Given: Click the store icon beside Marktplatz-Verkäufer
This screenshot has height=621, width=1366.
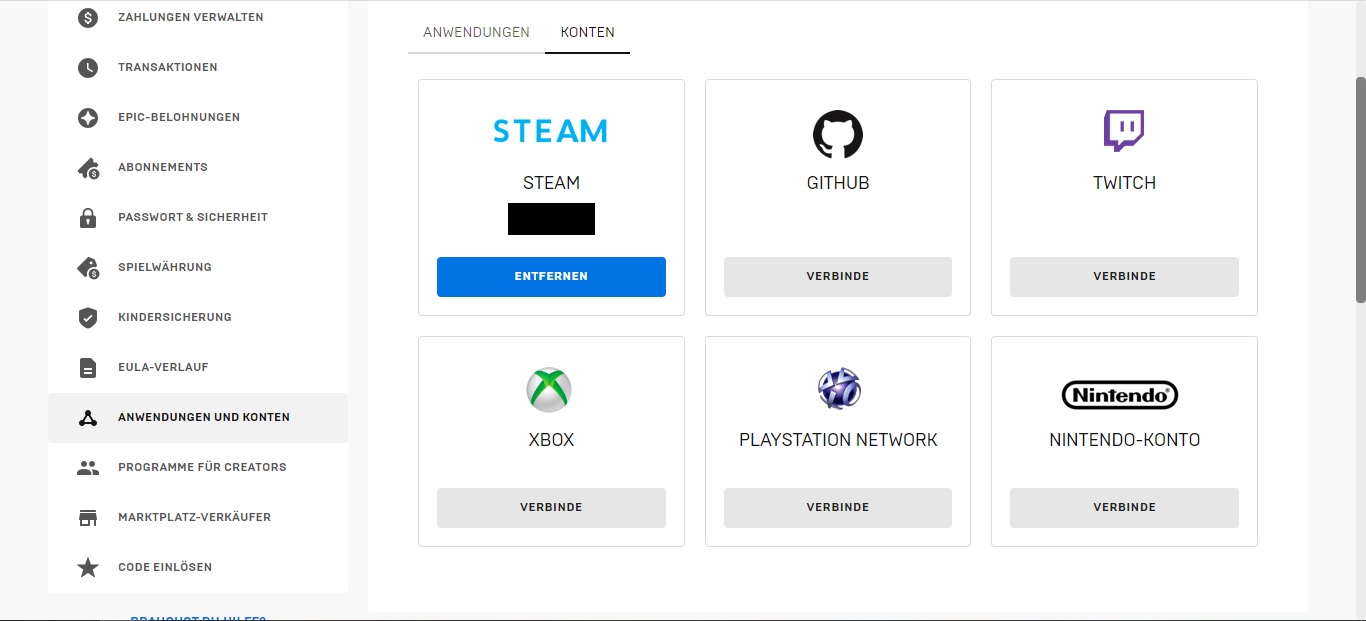Looking at the screenshot, I should [x=88, y=517].
